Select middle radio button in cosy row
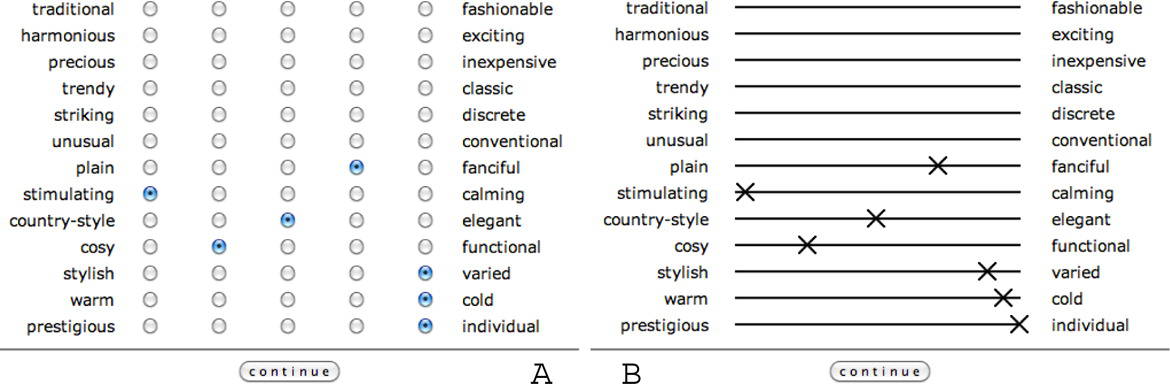 pyautogui.click(x=287, y=247)
